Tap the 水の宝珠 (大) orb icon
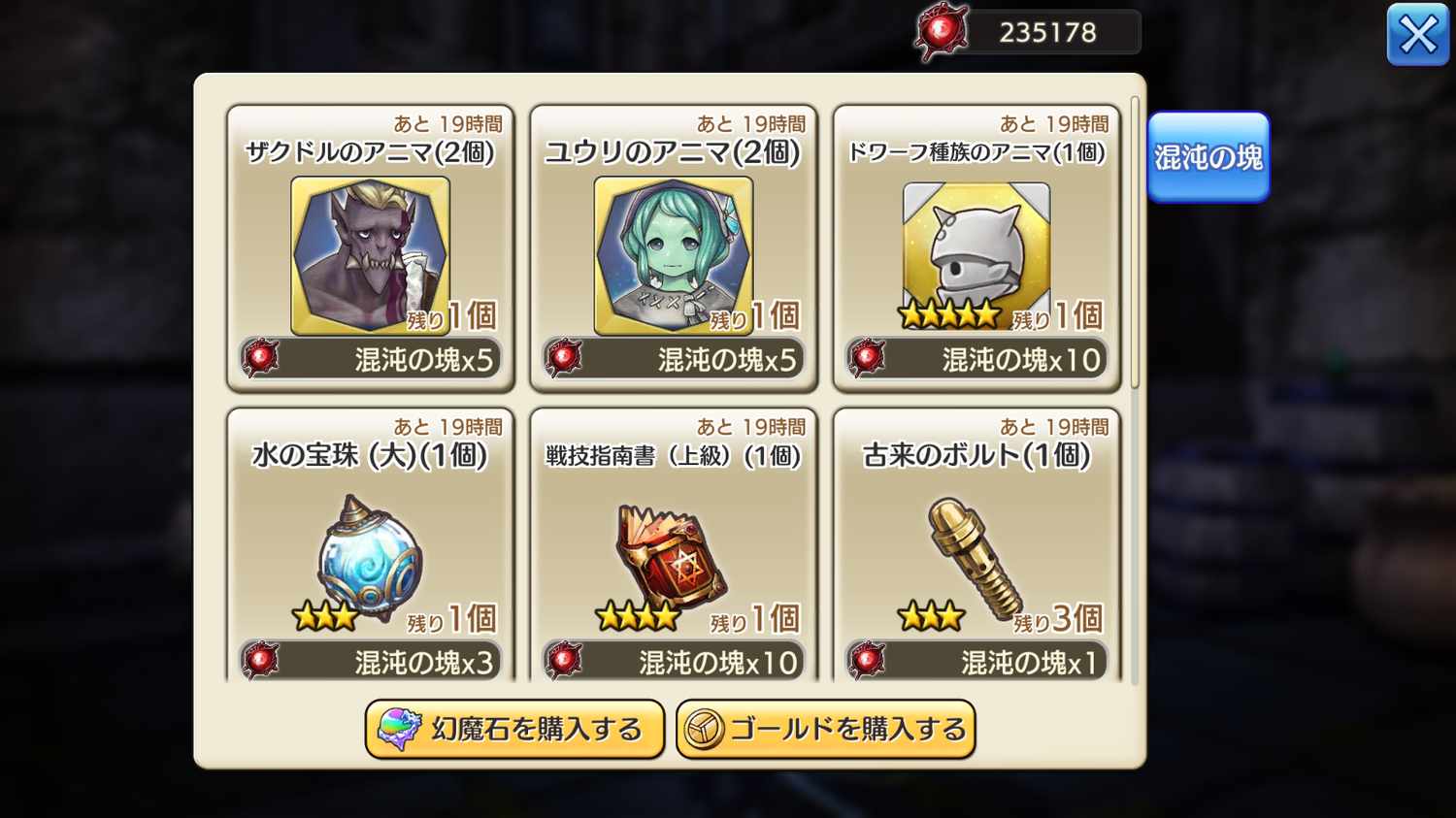This screenshot has height=818, width=1456. click(x=370, y=558)
